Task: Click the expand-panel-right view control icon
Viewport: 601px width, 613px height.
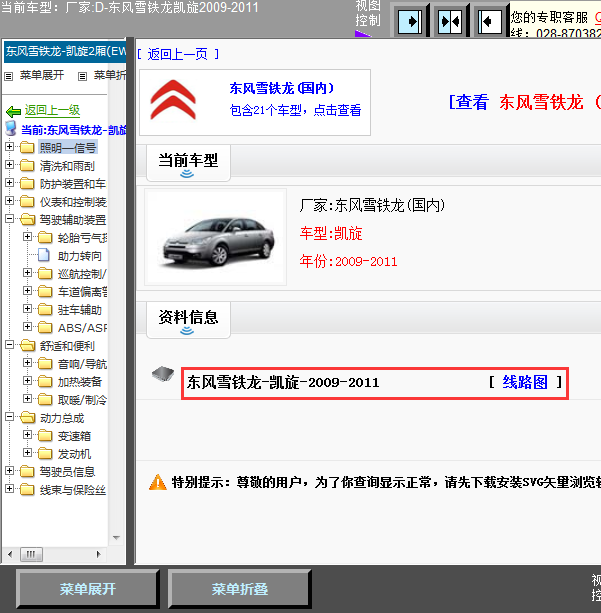Action: tap(409, 20)
